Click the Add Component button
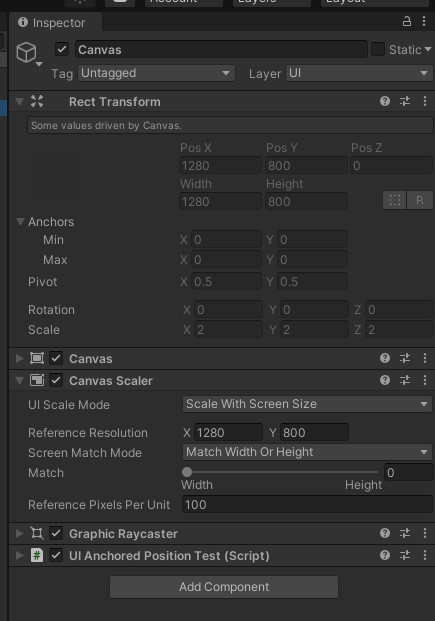 224,587
